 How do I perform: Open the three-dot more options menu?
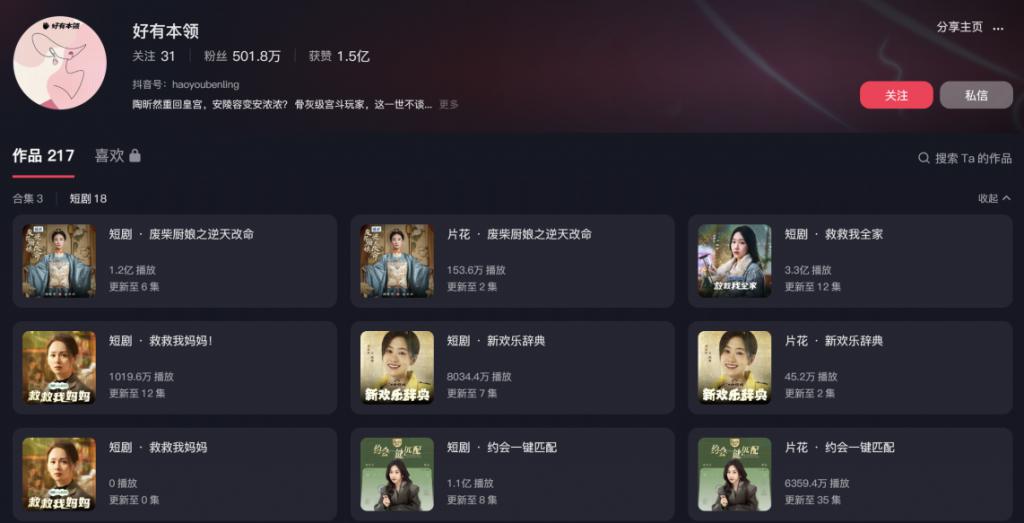998,28
